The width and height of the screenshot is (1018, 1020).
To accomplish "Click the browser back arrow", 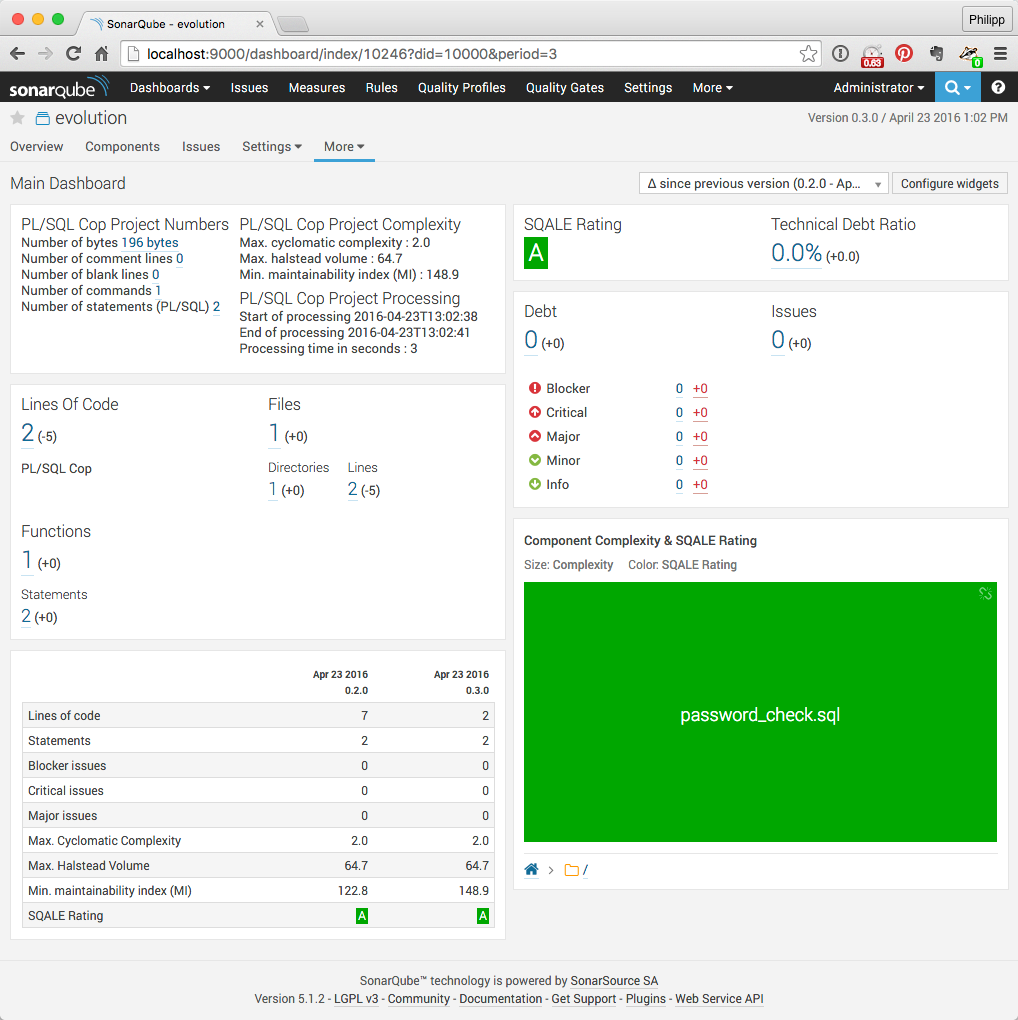I will coord(18,54).
